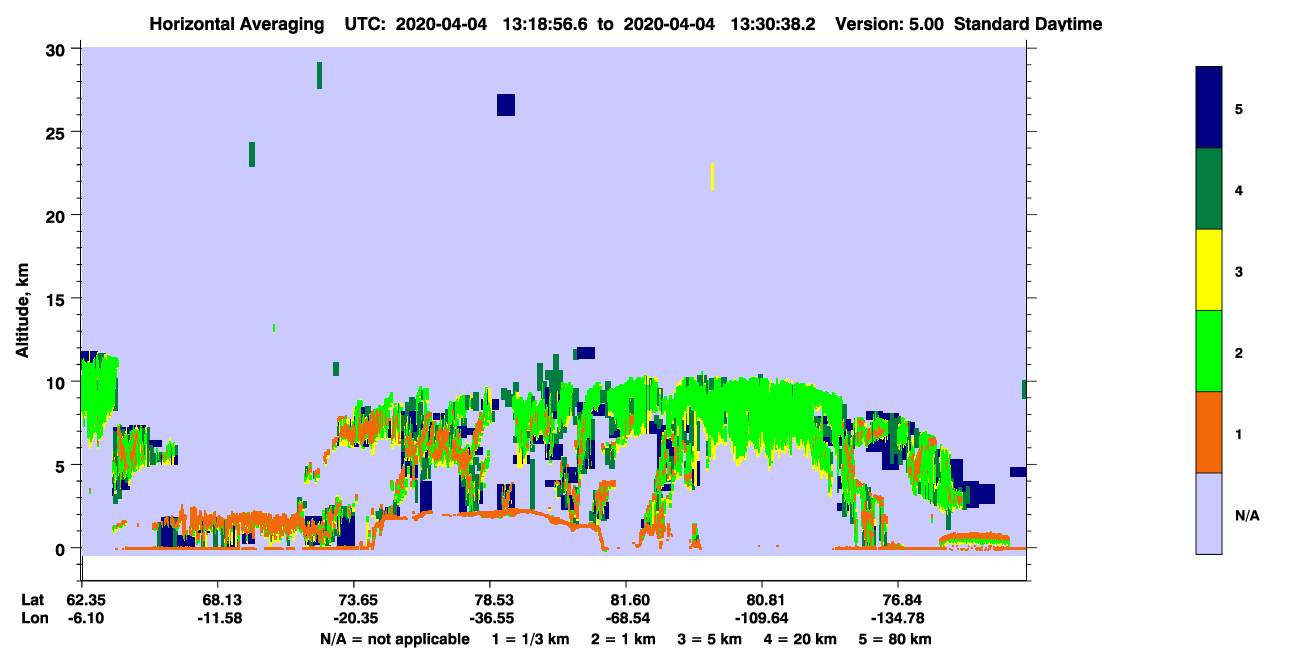The height and width of the screenshot is (667, 1300).
Task: Click the end time '13:30:38.2' in title
Action: 775,24
